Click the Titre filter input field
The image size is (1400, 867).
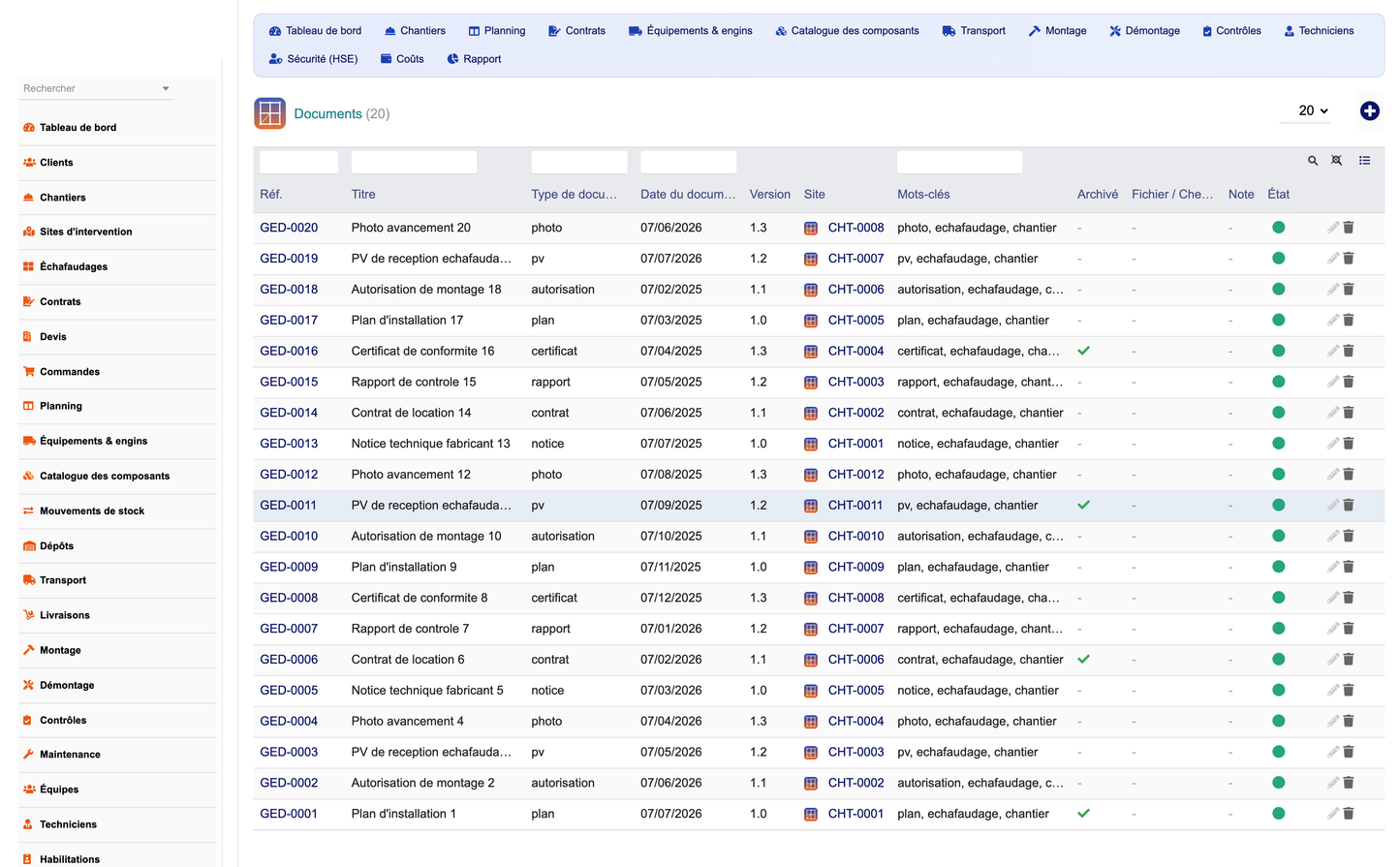pyautogui.click(x=414, y=162)
